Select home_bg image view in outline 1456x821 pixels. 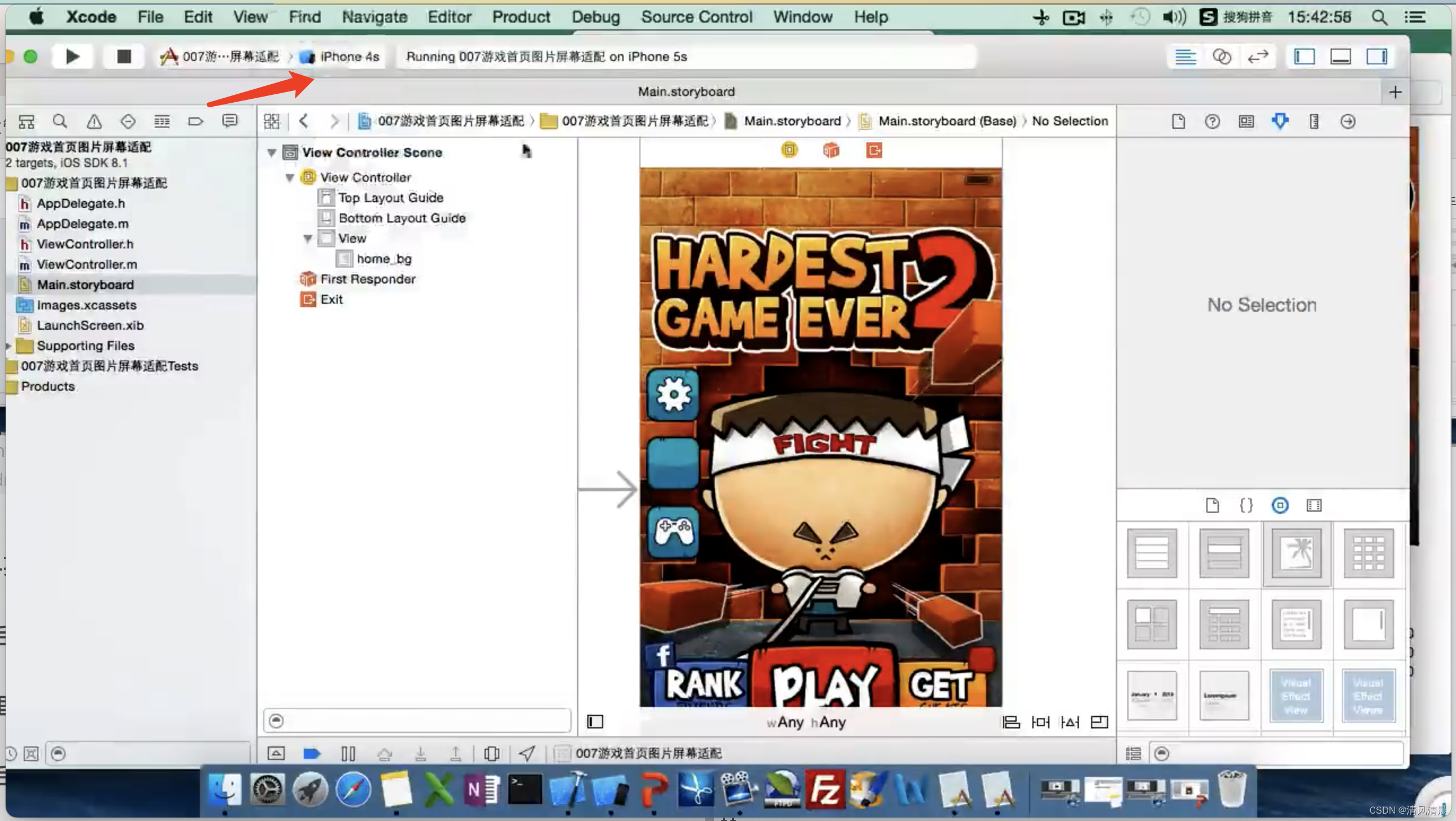[384, 259]
